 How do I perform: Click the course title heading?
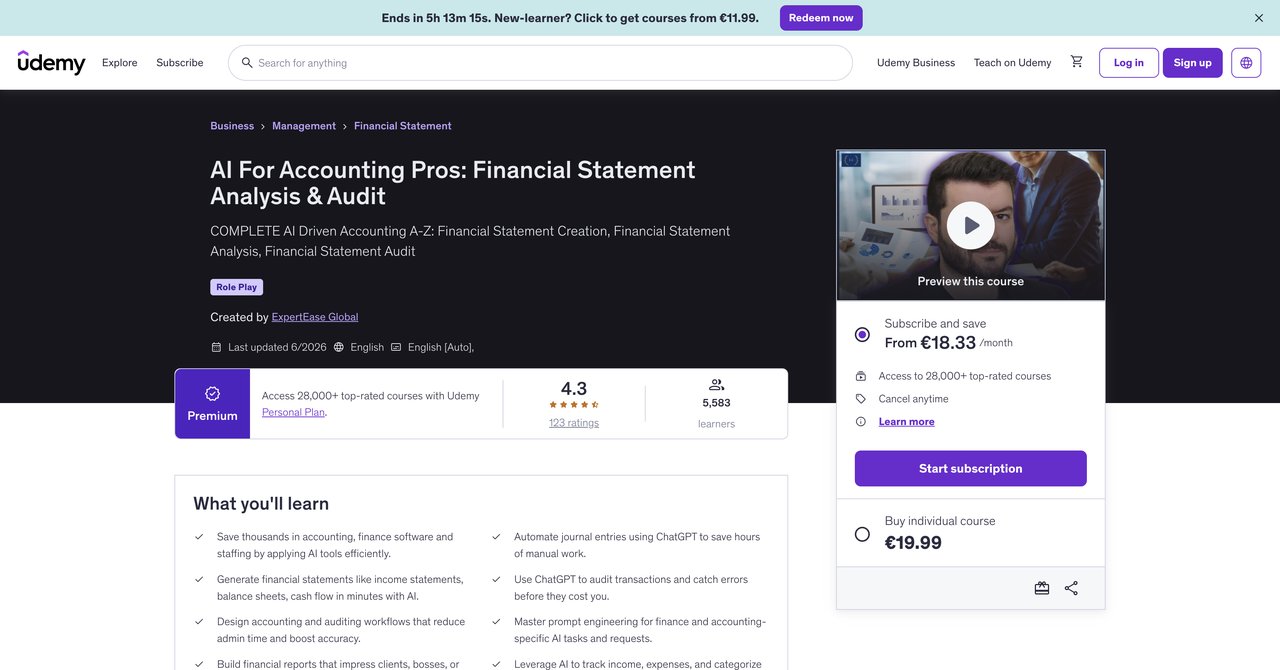tap(453, 182)
